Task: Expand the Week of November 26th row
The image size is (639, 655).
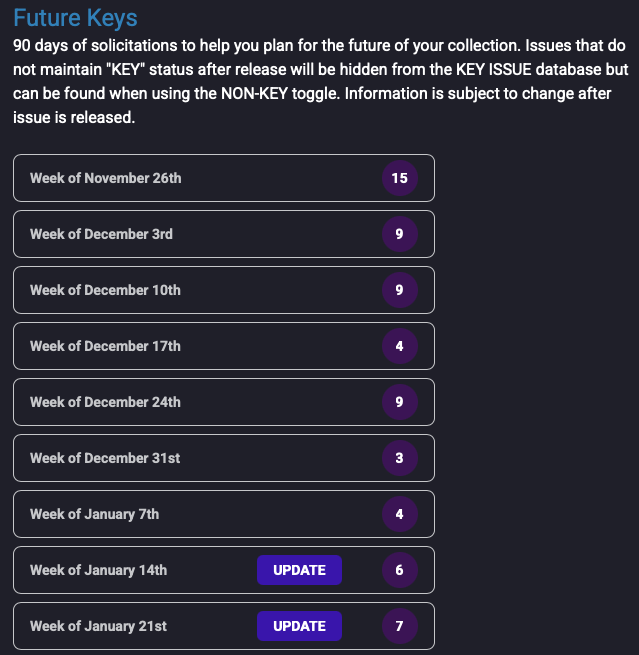Action: [x=105, y=178]
